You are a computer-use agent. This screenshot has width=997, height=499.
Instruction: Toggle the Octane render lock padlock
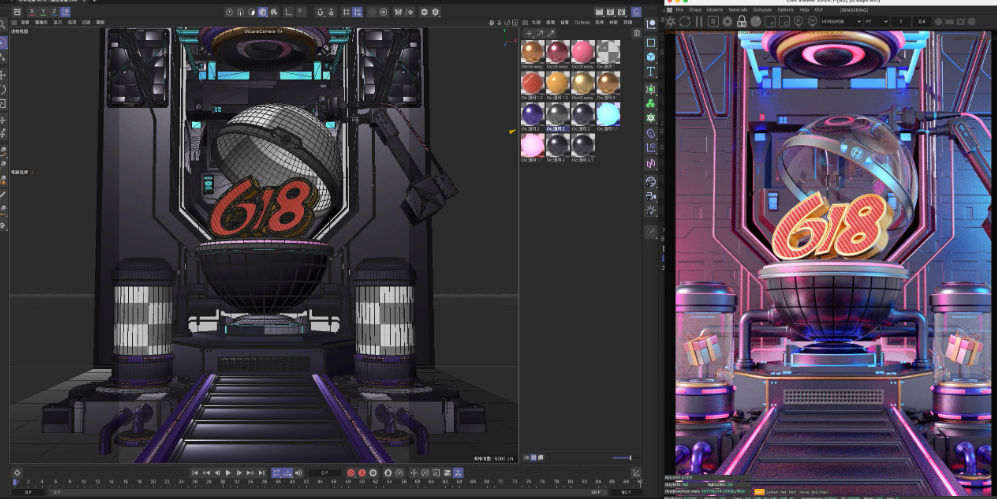pos(741,21)
